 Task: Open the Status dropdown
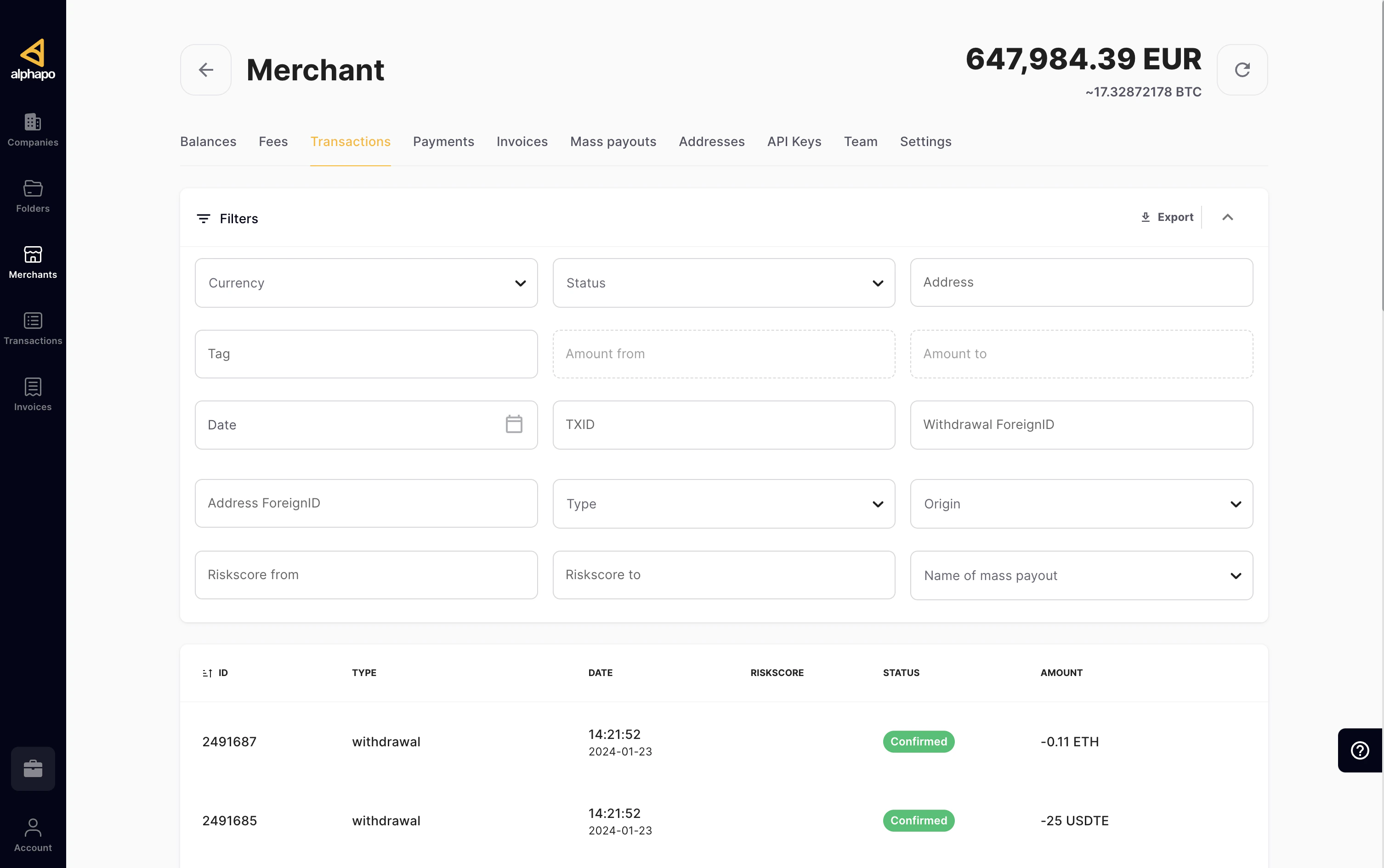[724, 283]
